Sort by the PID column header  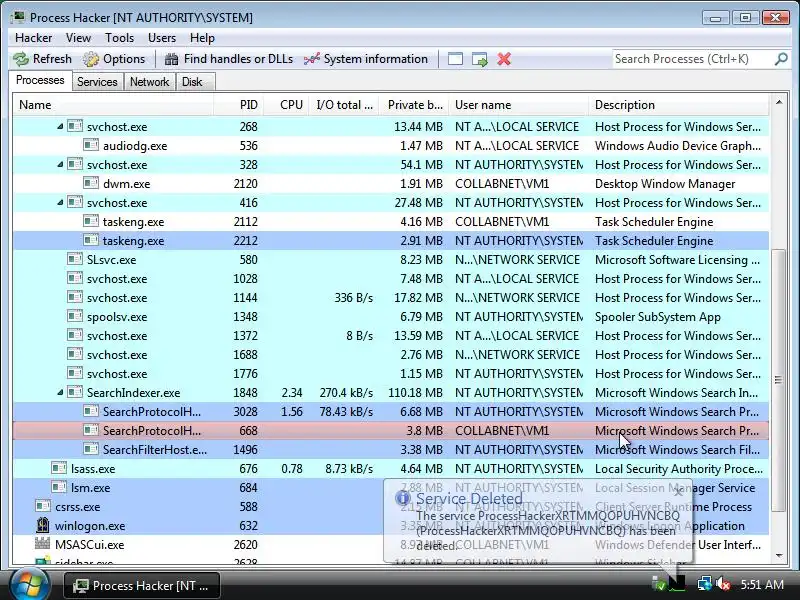tap(239, 105)
